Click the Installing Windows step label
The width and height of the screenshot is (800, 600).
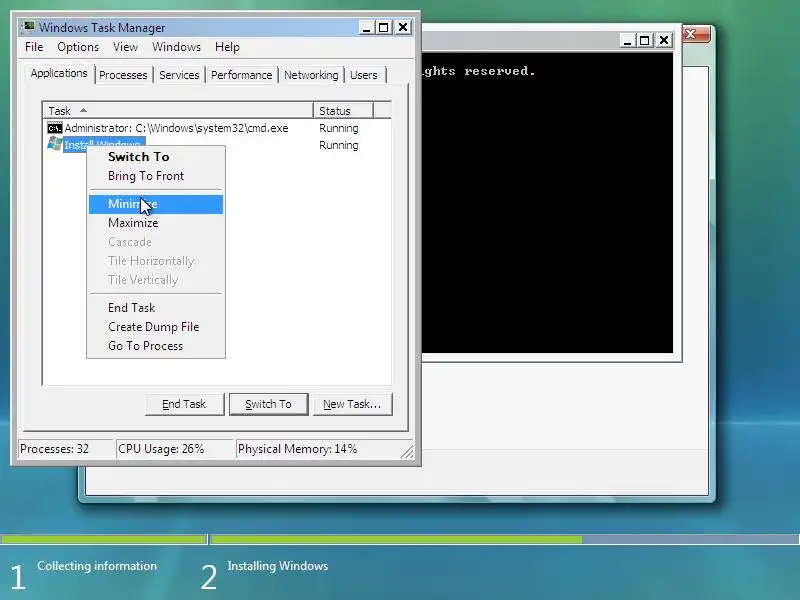click(278, 566)
